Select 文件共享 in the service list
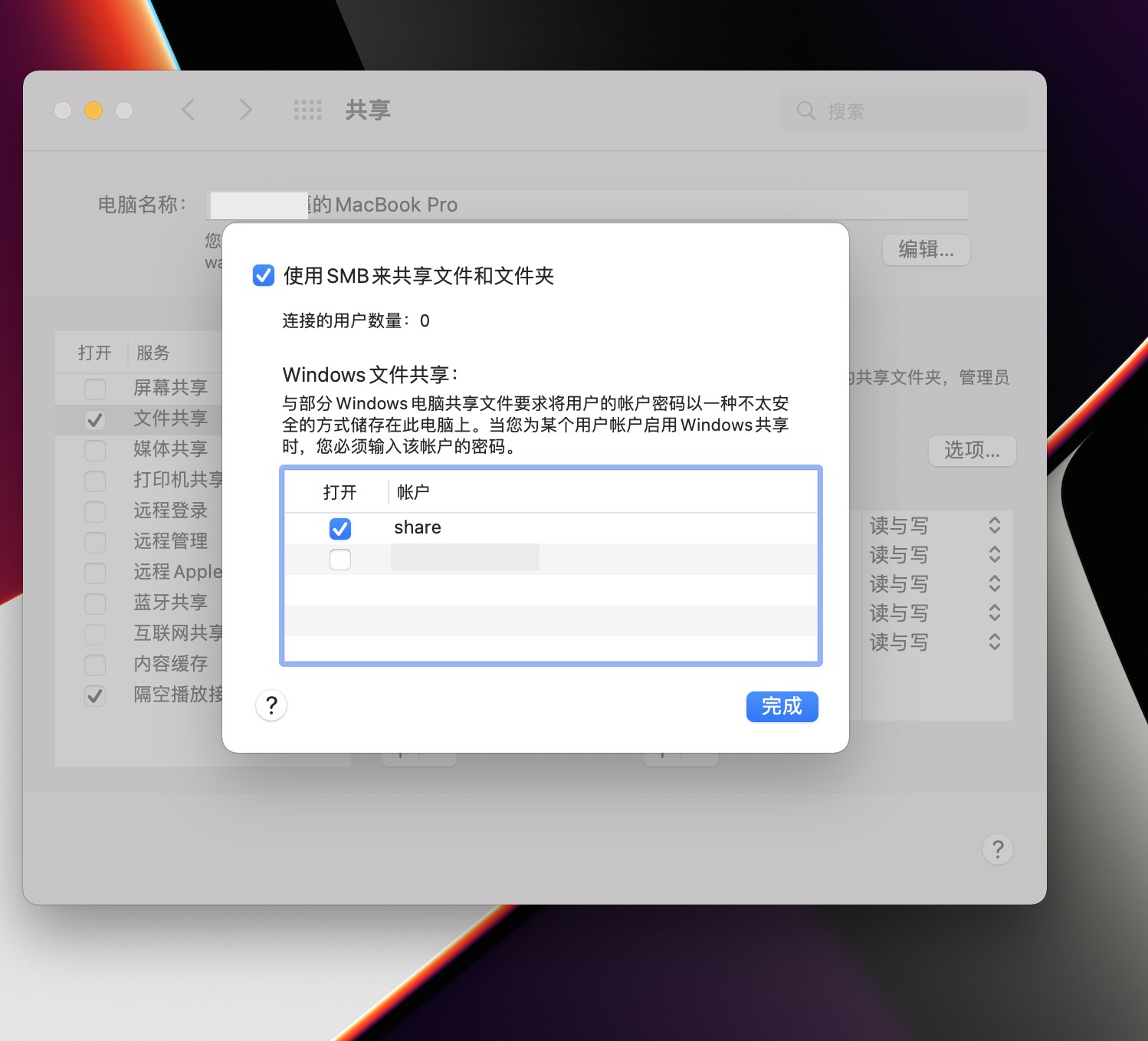This screenshot has height=1041, width=1148. (170, 419)
